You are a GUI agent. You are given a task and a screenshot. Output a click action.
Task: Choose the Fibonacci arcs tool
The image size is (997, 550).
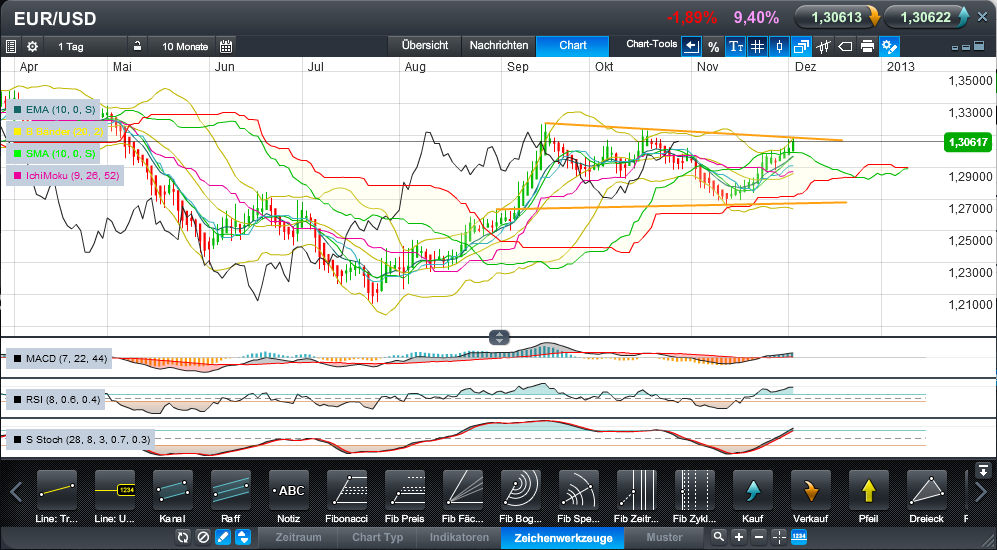[521, 491]
